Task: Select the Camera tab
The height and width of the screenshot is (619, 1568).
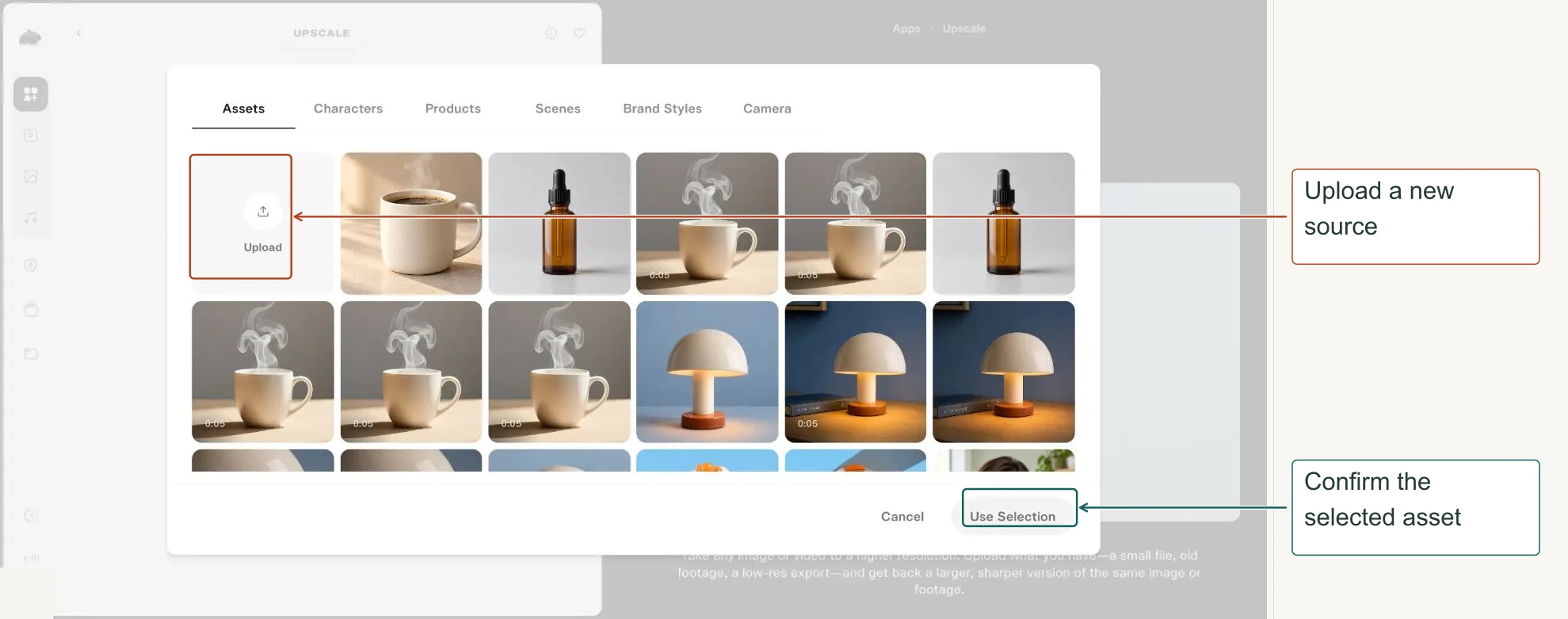Action: click(x=767, y=109)
